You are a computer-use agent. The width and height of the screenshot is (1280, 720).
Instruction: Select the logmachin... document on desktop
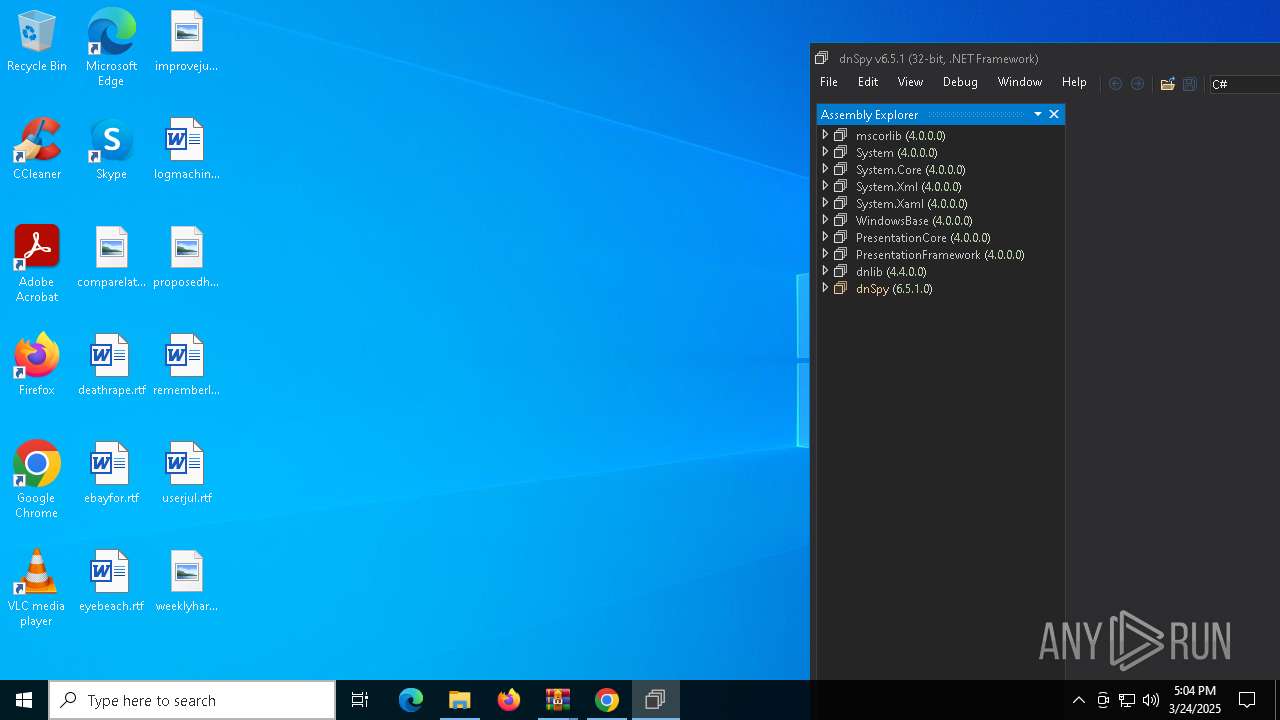pos(186,150)
